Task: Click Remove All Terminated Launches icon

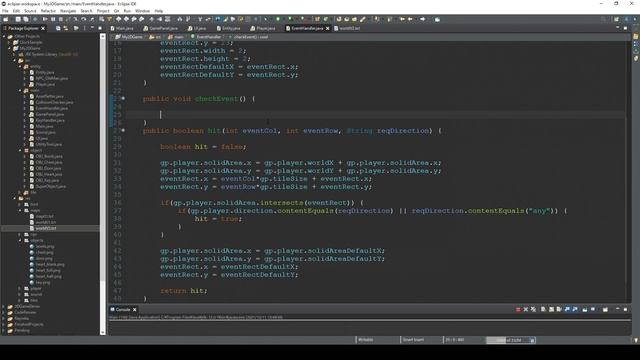Action: tap(533, 309)
